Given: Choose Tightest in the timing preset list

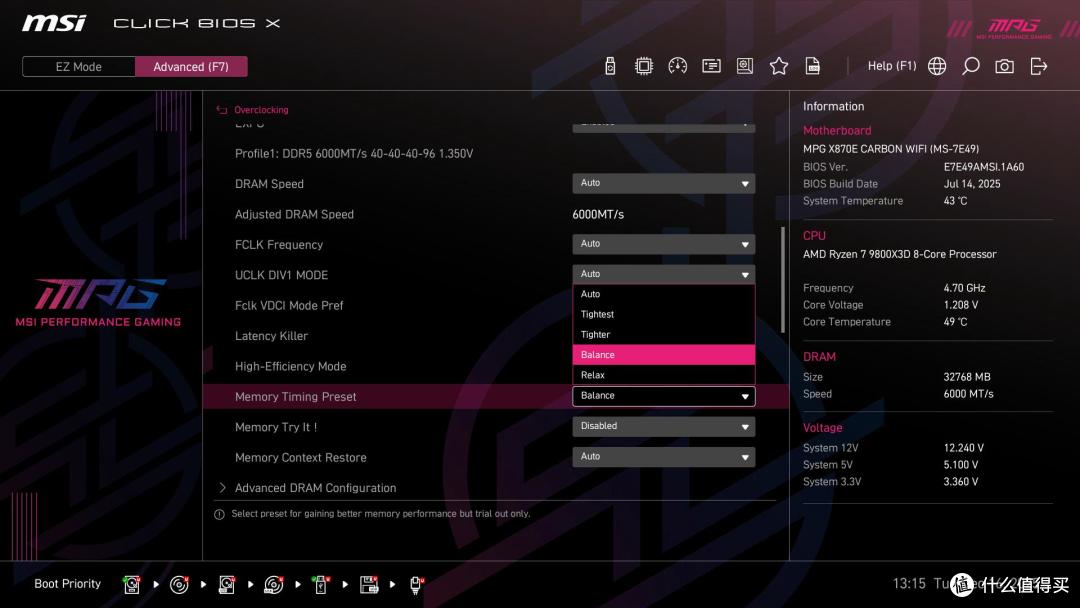Looking at the screenshot, I should (x=663, y=314).
